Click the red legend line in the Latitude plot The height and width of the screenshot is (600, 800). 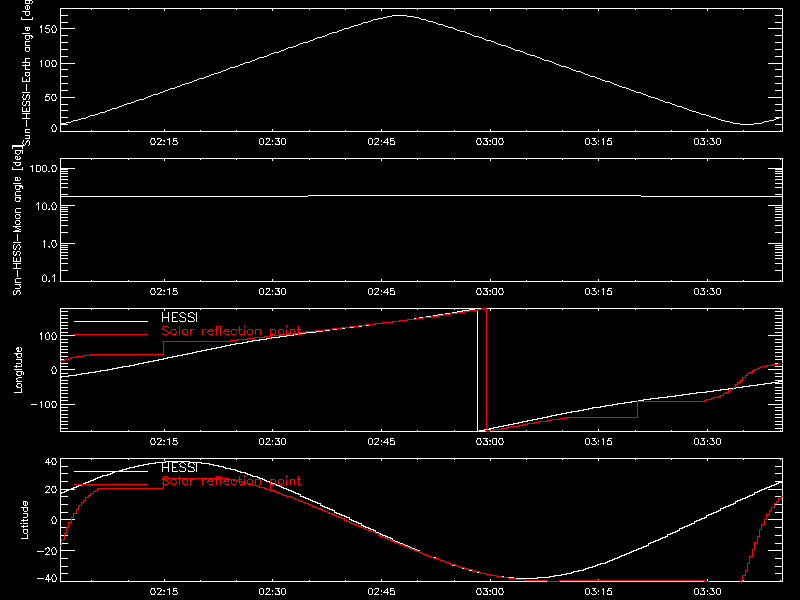111,485
